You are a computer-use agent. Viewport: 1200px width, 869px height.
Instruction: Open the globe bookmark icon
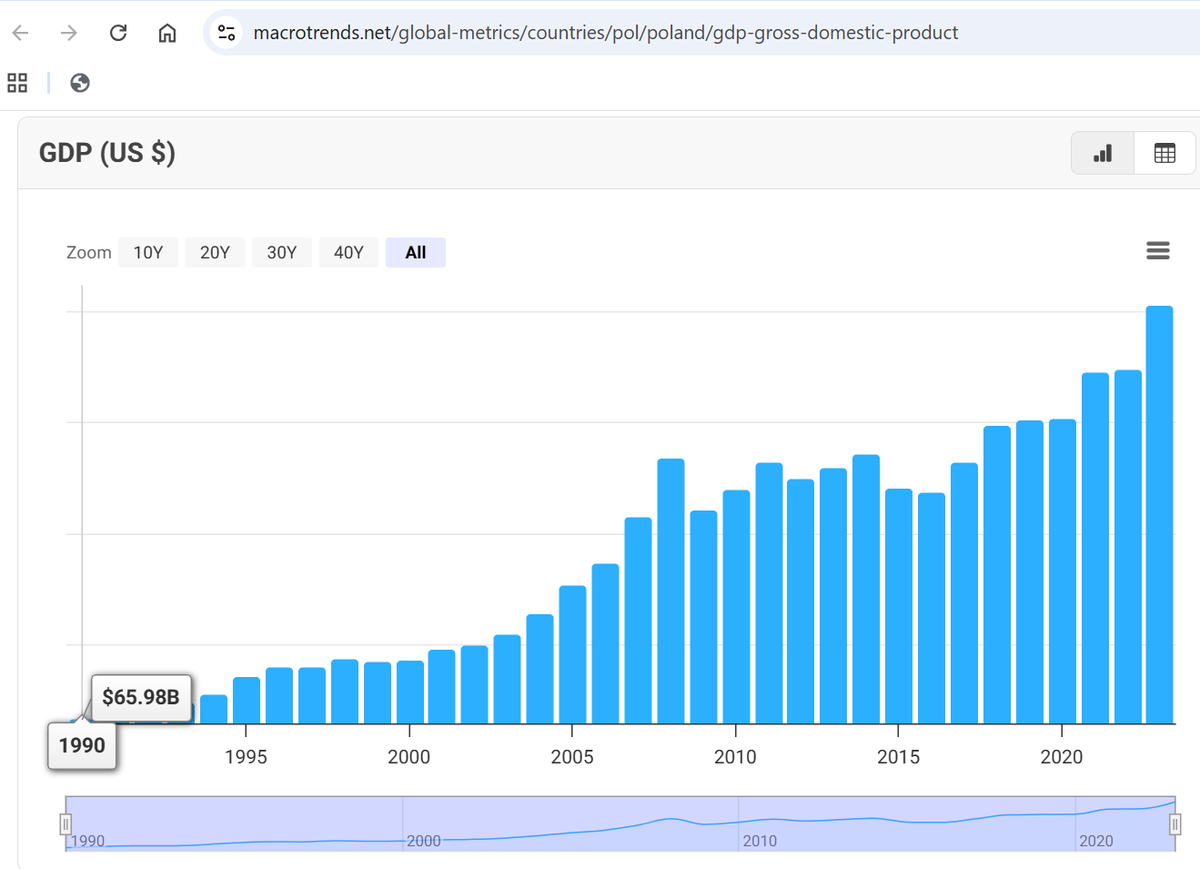pos(81,83)
